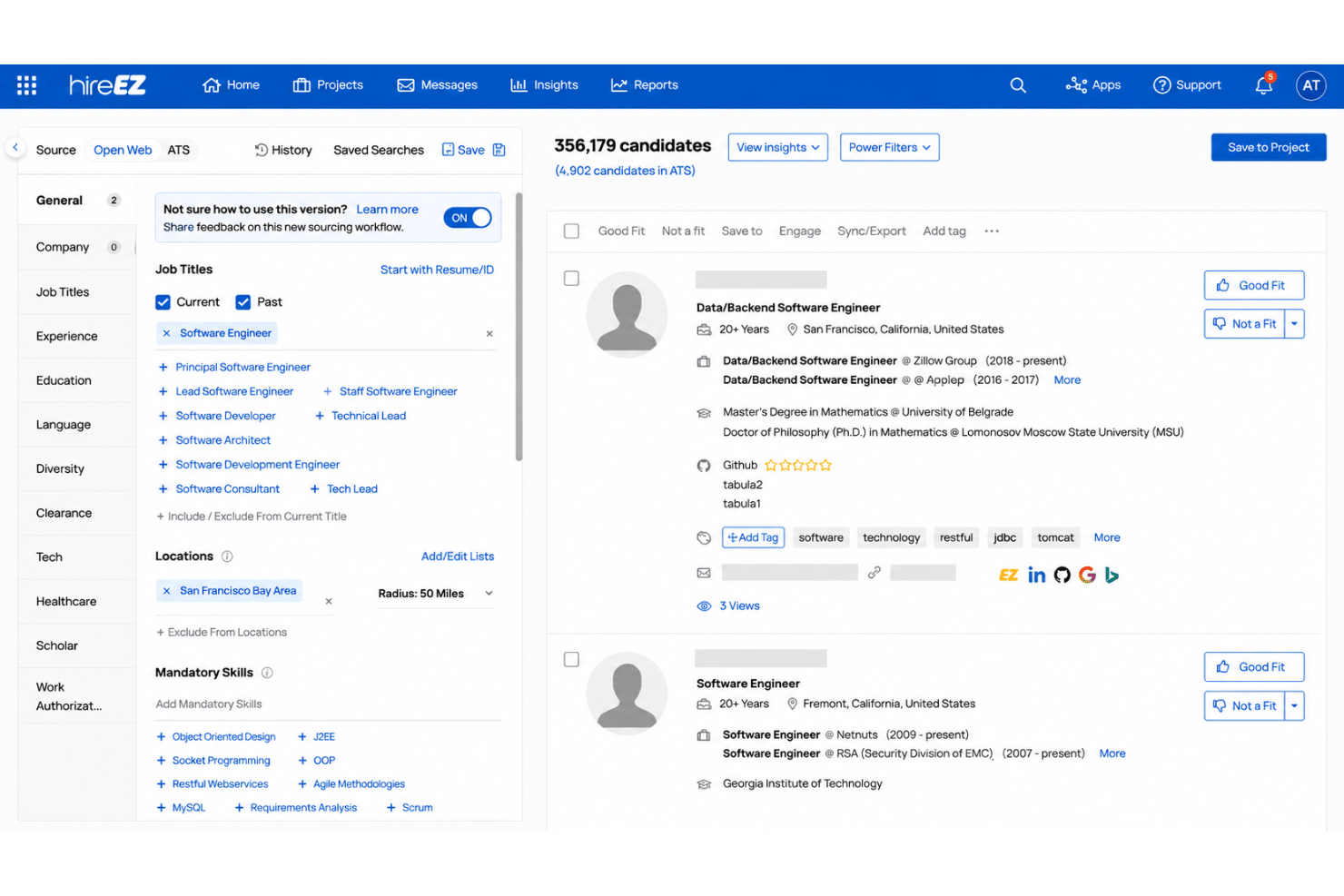Open the apps grid menu icon

[x=27, y=85]
